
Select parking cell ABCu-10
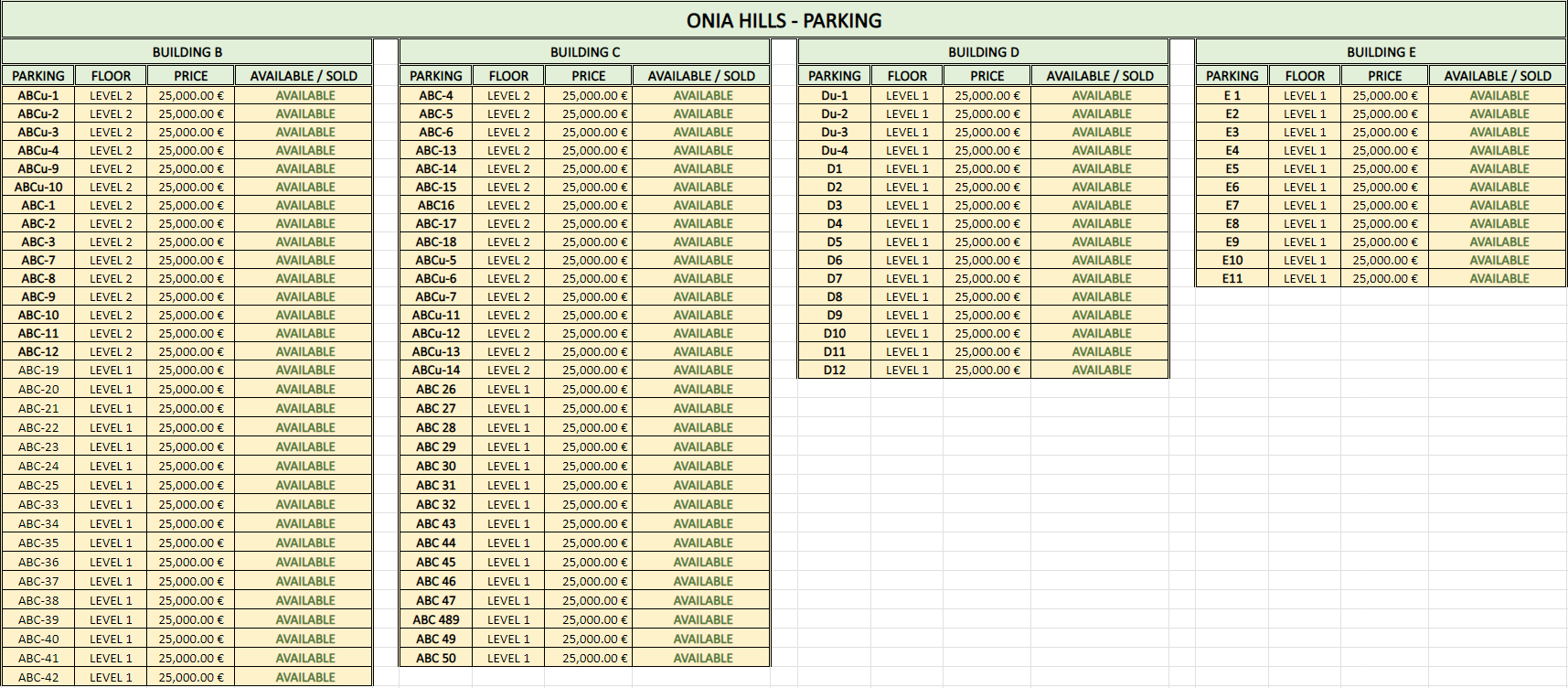(38, 187)
